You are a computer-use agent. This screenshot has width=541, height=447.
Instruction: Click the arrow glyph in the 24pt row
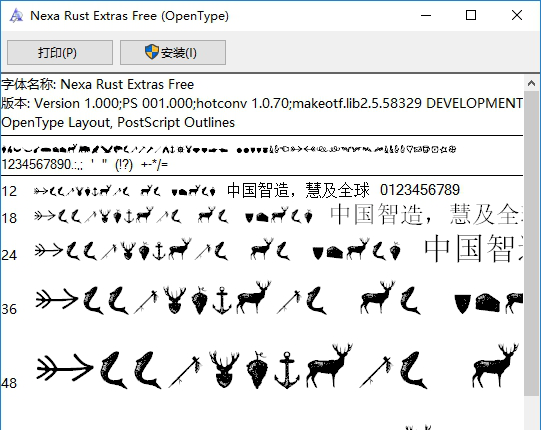(49, 250)
